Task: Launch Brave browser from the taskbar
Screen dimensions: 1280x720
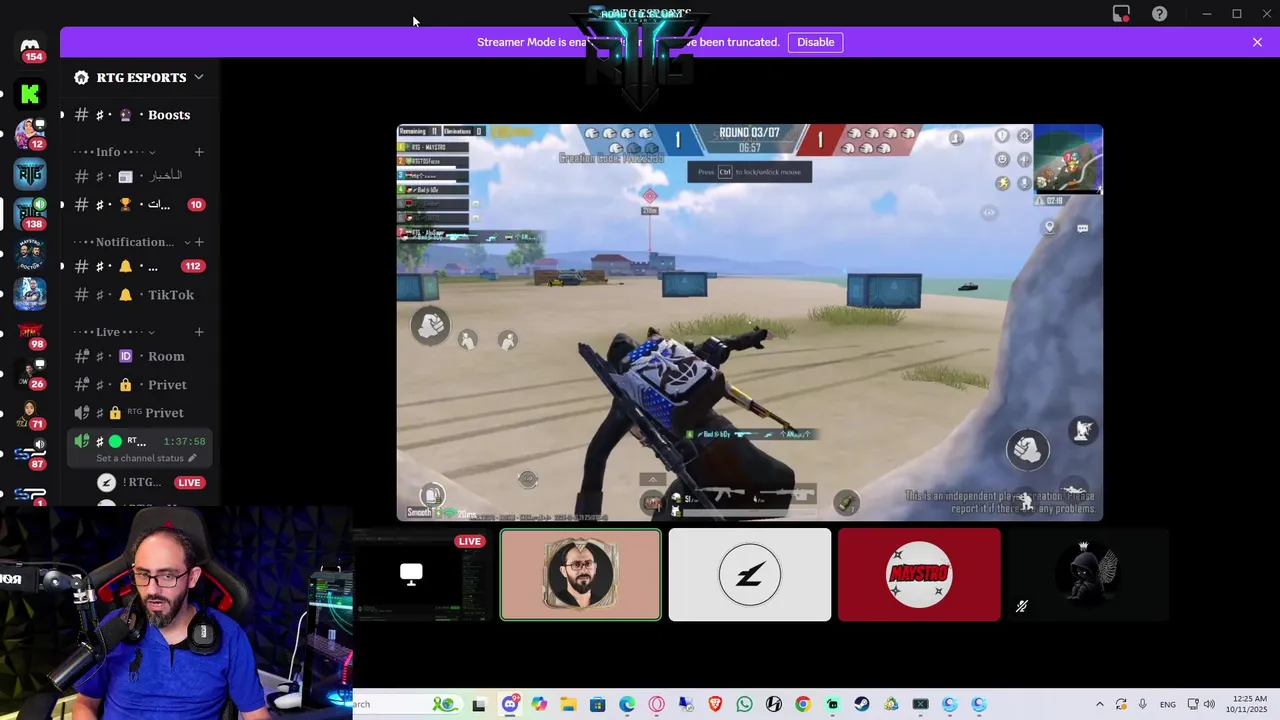Action: point(715,705)
